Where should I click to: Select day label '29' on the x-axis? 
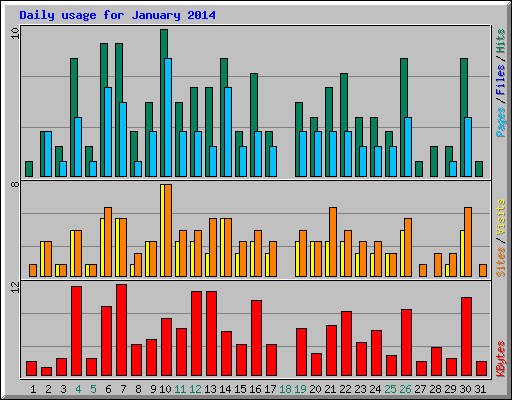[x=450, y=389]
